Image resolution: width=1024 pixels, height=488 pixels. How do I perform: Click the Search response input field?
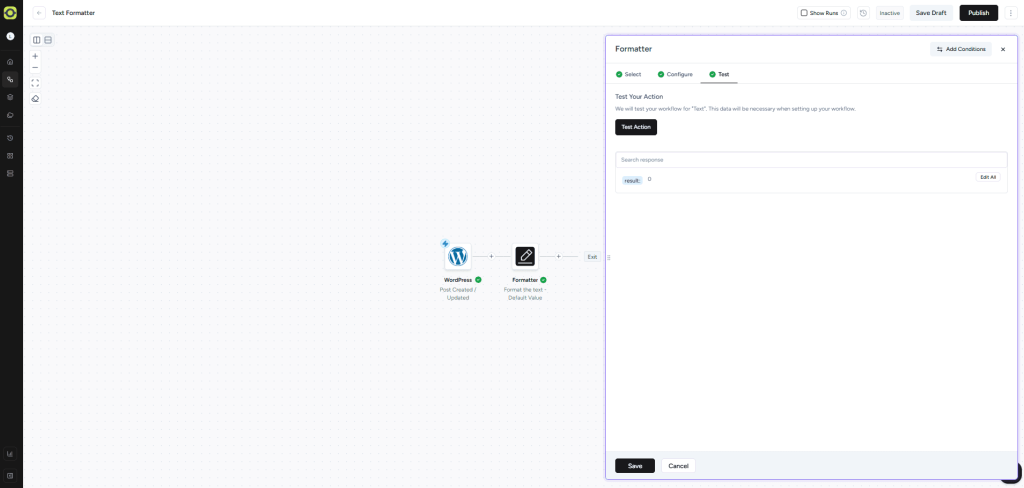tap(810, 159)
